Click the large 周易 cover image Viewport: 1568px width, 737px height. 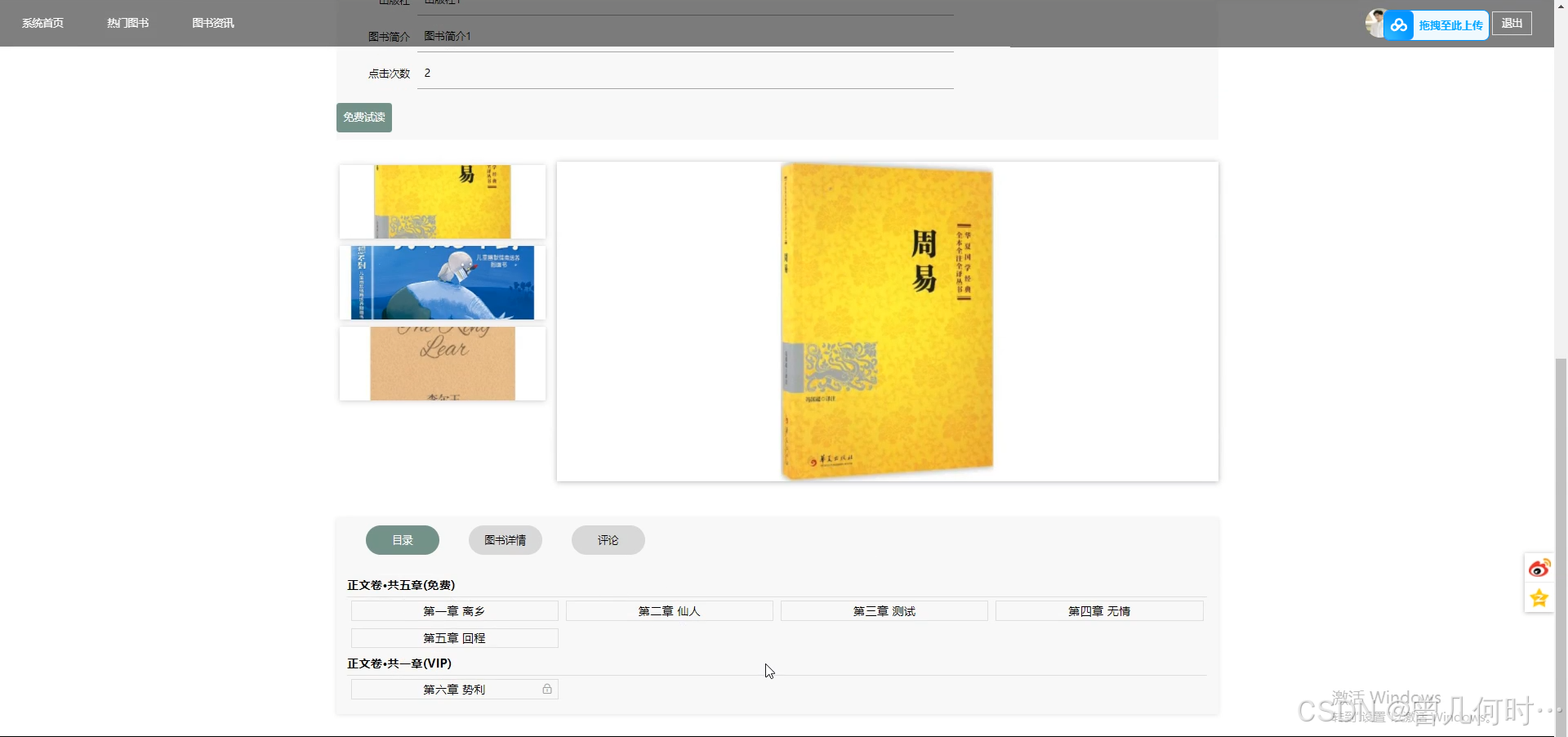point(888,321)
